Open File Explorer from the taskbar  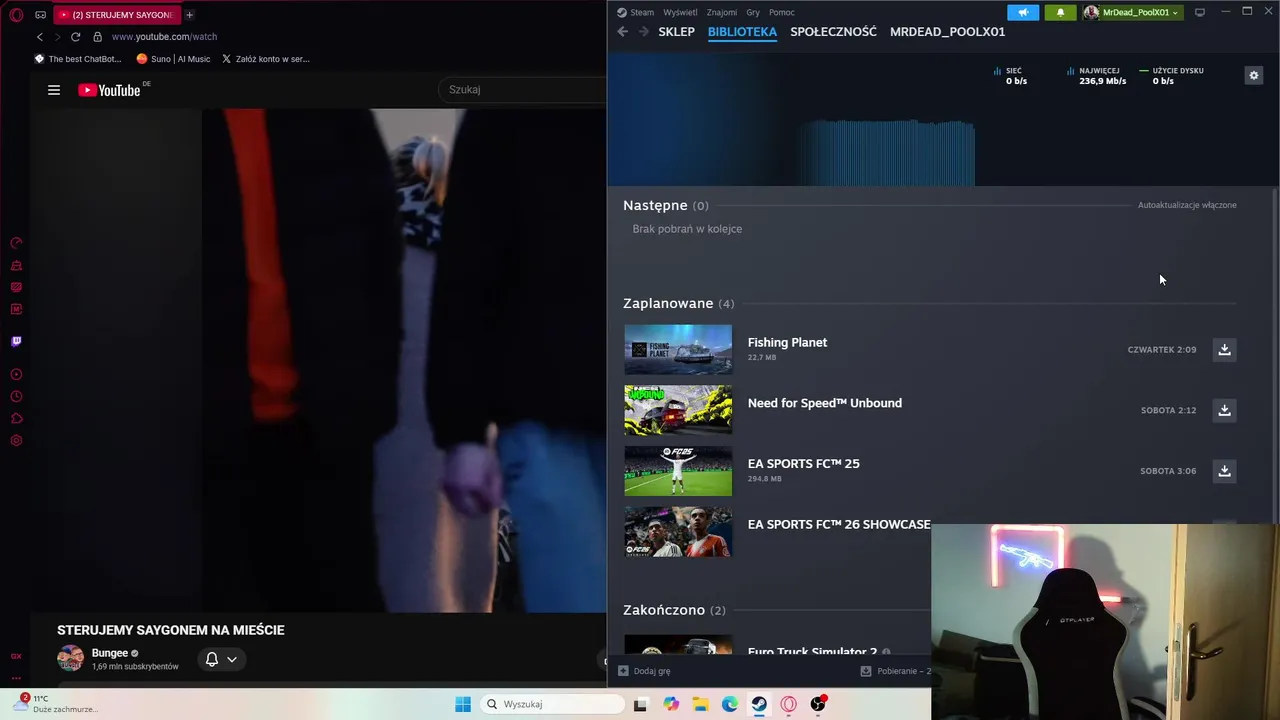click(x=700, y=704)
